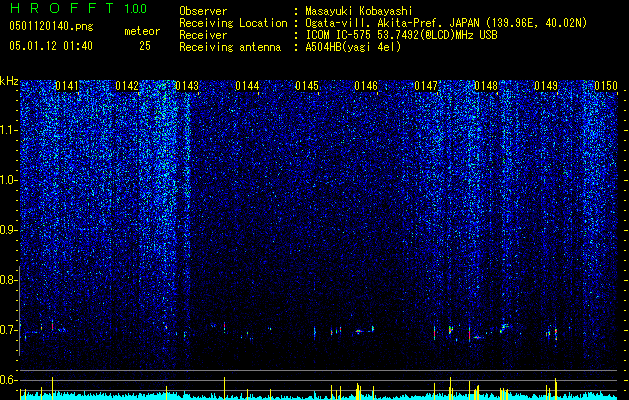Screen dimensions: 629x400
Task: Click the 1.1 kHz axis tick label
Action: pyautogui.click(x=9, y=130)
